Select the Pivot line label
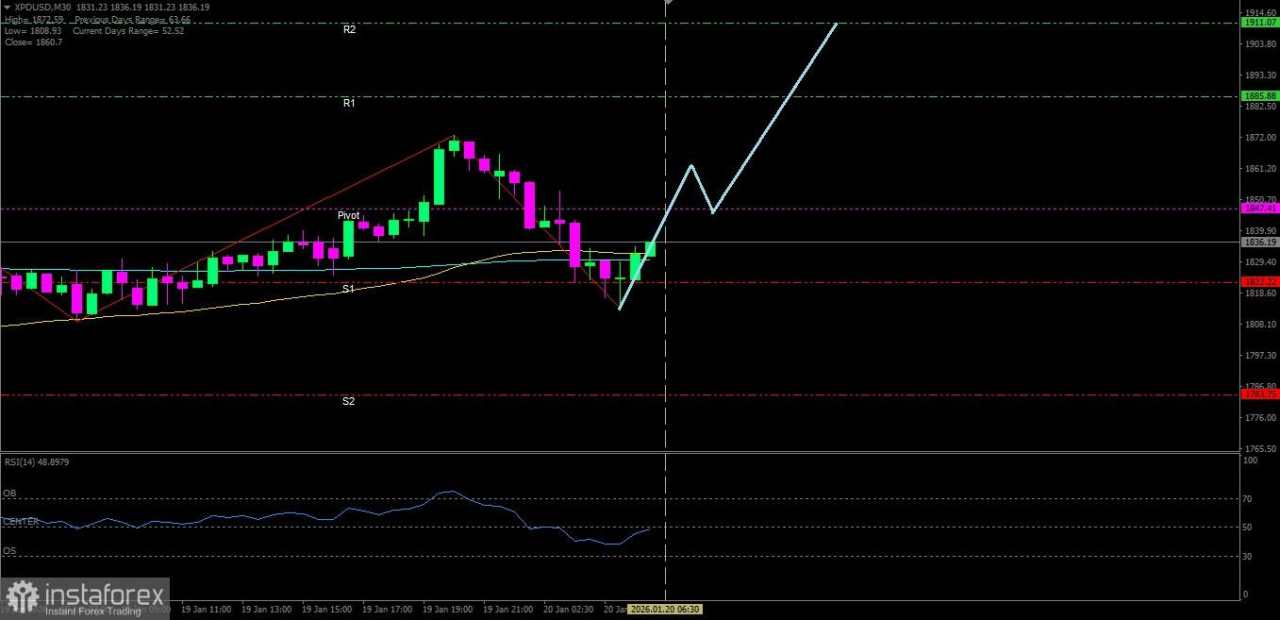 (x=348, y=215)
